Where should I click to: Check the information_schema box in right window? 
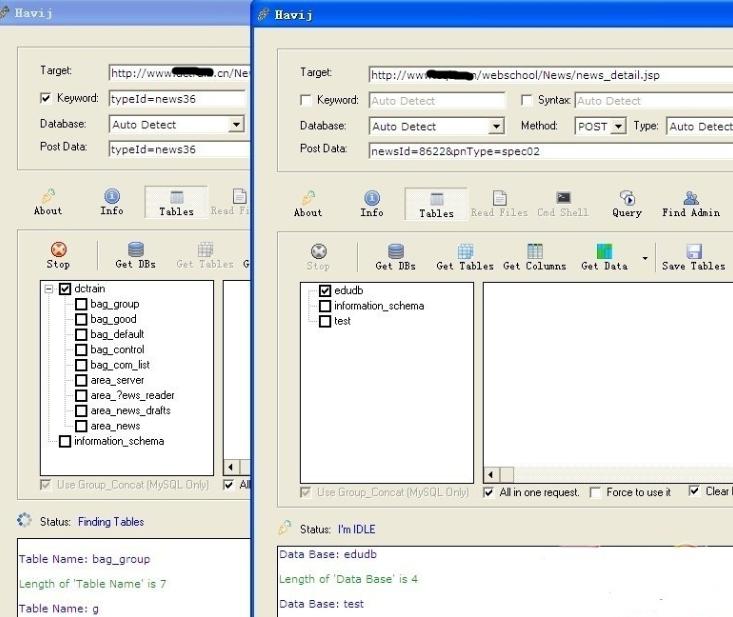pos(325,306)
